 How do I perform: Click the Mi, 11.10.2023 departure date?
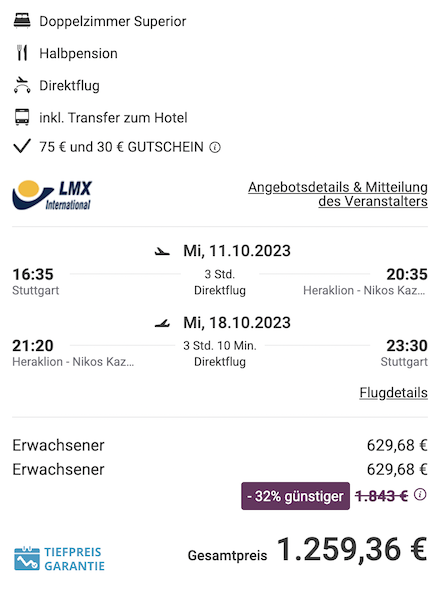[x=237, y=251]
